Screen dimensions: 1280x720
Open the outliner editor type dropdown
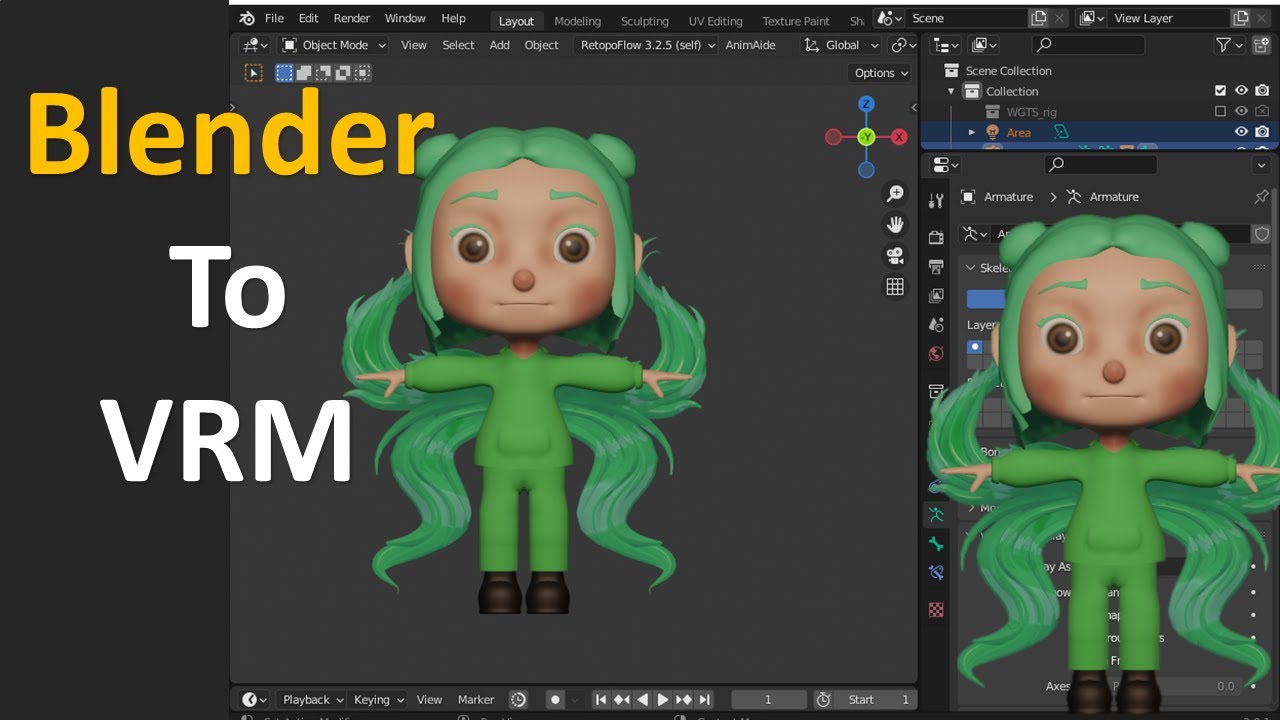coord(945,45)
